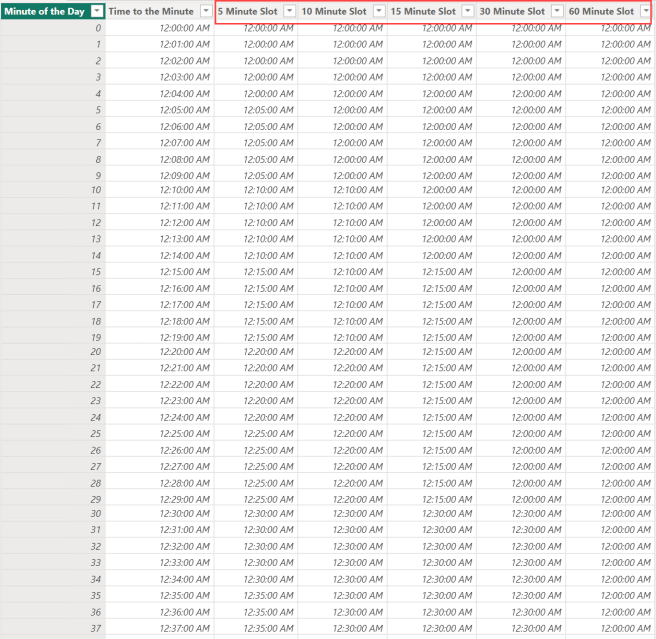Select the 15 Minute Slot column header label
Image resolution: width=656 pixels, height=639 pixels.
pyautogui.click(x=424, y=10)
